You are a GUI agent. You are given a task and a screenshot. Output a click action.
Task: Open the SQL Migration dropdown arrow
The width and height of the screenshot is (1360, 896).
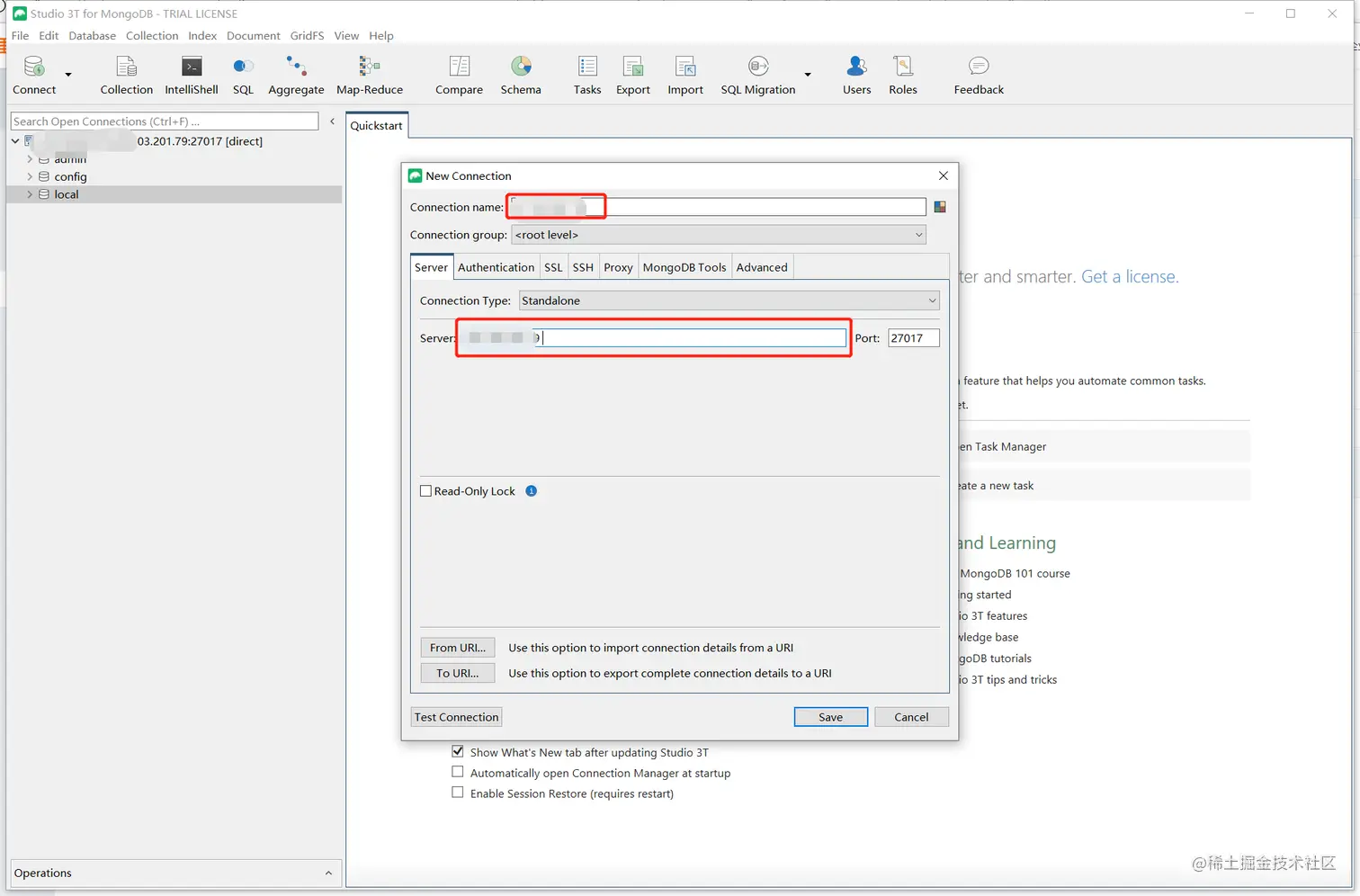[x=808, y=75]
